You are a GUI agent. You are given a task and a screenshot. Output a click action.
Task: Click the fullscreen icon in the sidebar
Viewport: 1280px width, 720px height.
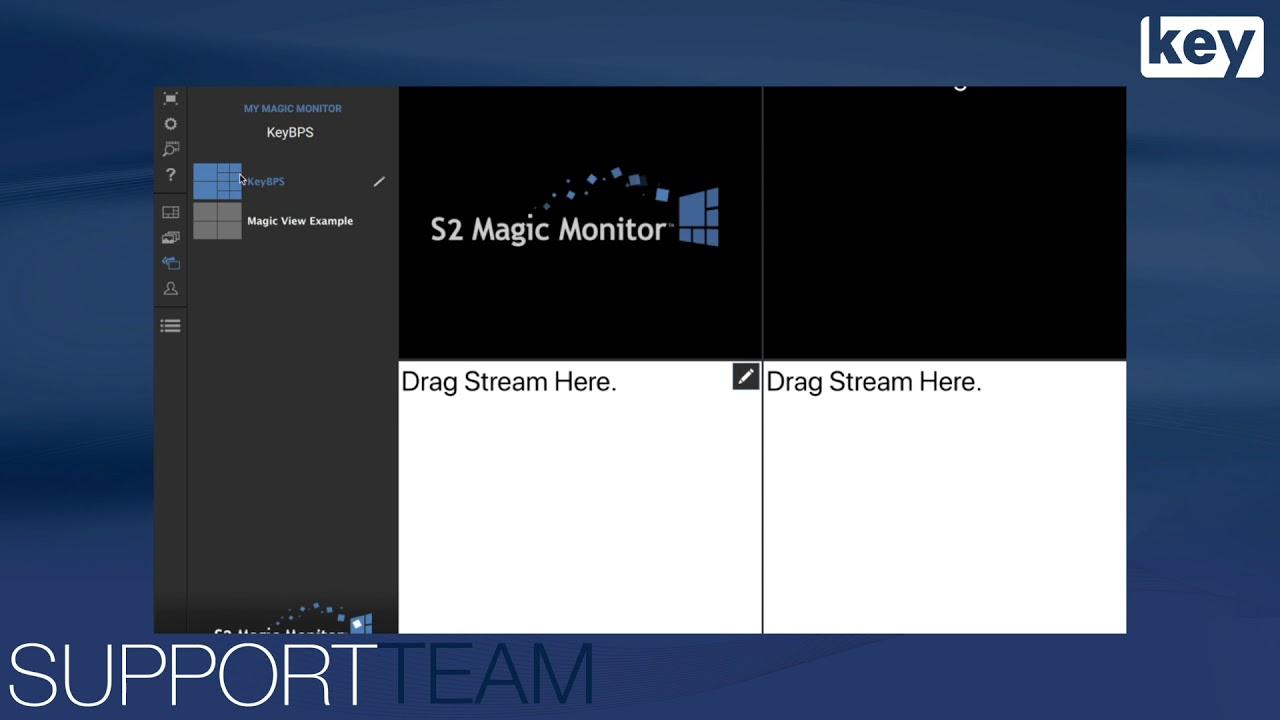click(171, 98)
